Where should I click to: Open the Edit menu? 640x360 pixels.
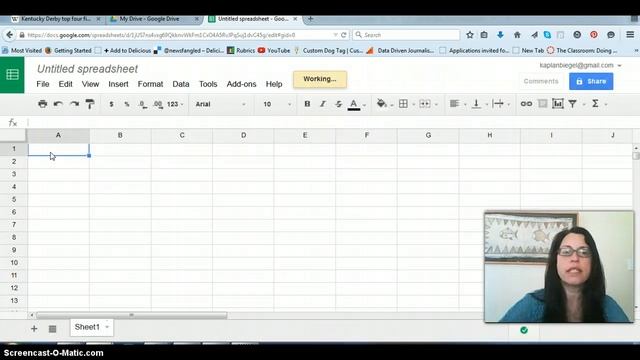pyautogui.click(x=65, y=84)
